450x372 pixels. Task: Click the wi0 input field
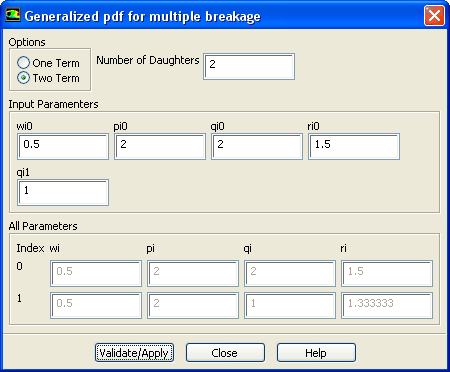pyautogui.click(x=63, y=147)
